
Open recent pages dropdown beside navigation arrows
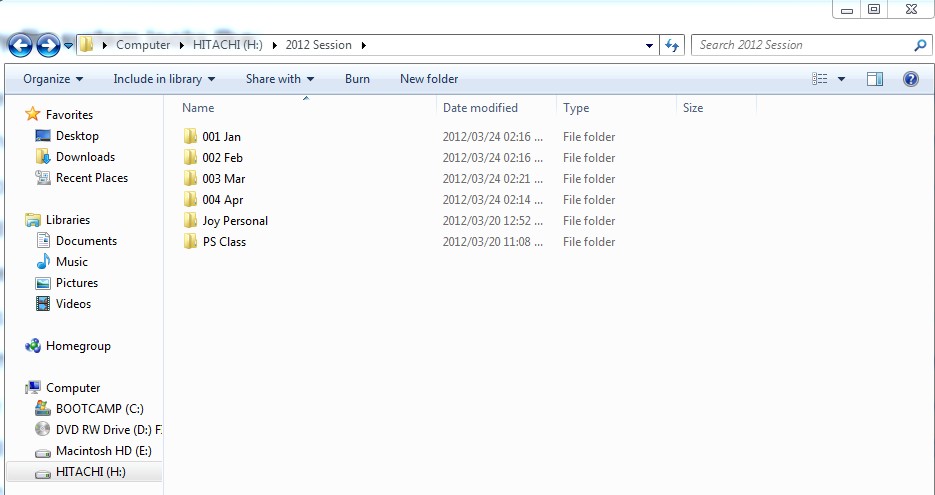pyautogui.click(x=68, y=45)
